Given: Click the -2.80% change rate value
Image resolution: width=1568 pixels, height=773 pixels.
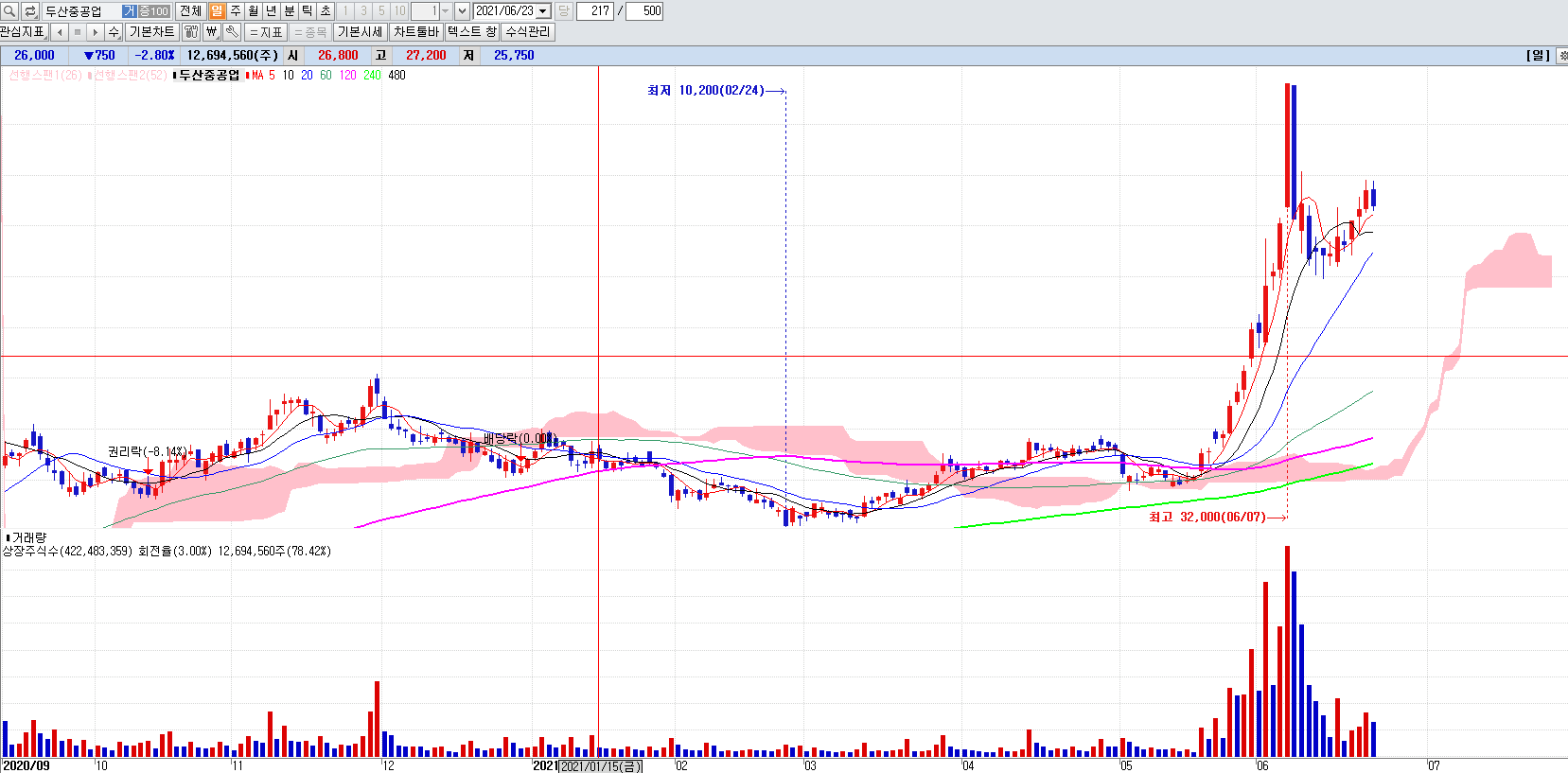Looking at the screenshot, I should tap(154, 56).
